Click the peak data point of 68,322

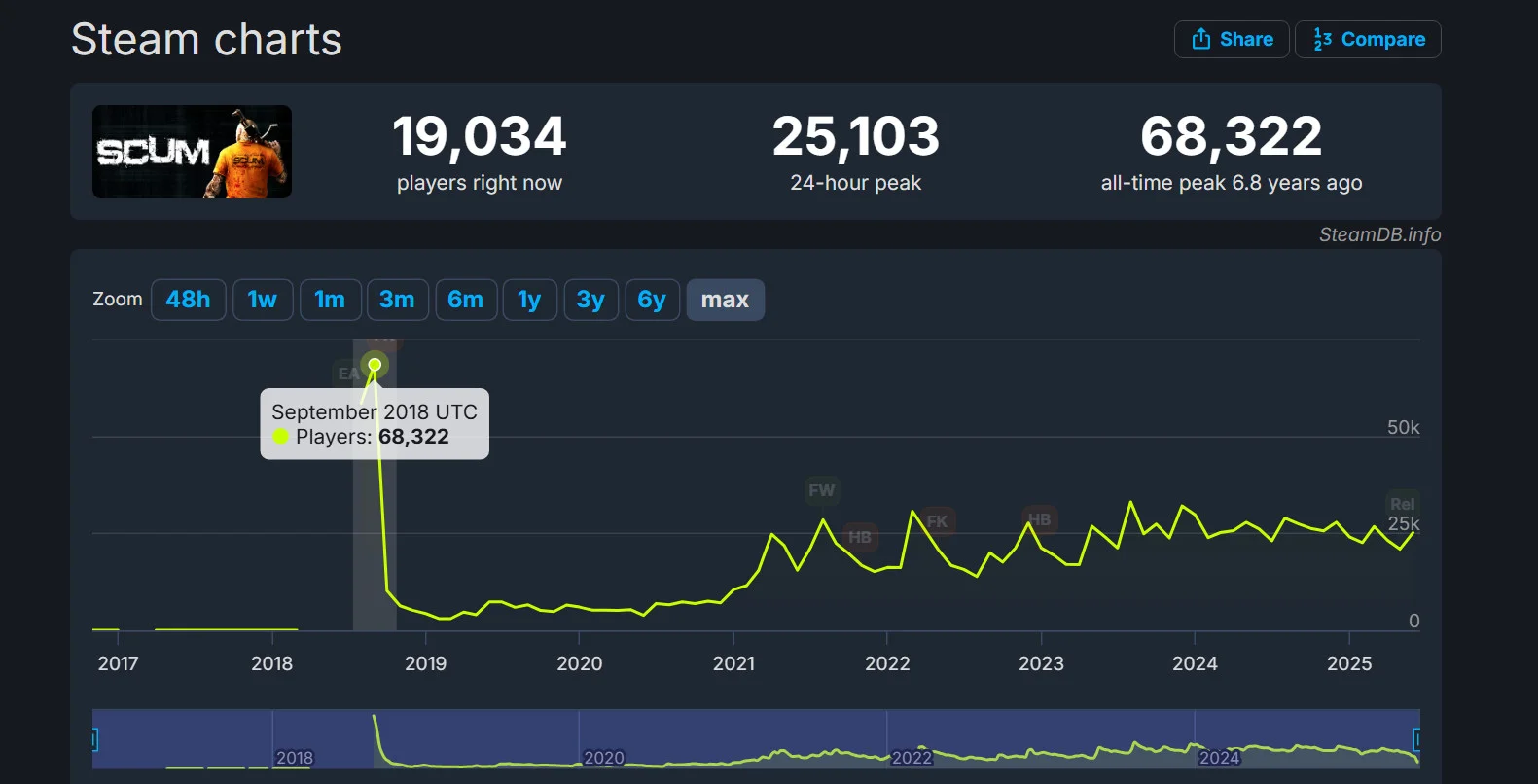pyautogui.click(x=375, y=365)
